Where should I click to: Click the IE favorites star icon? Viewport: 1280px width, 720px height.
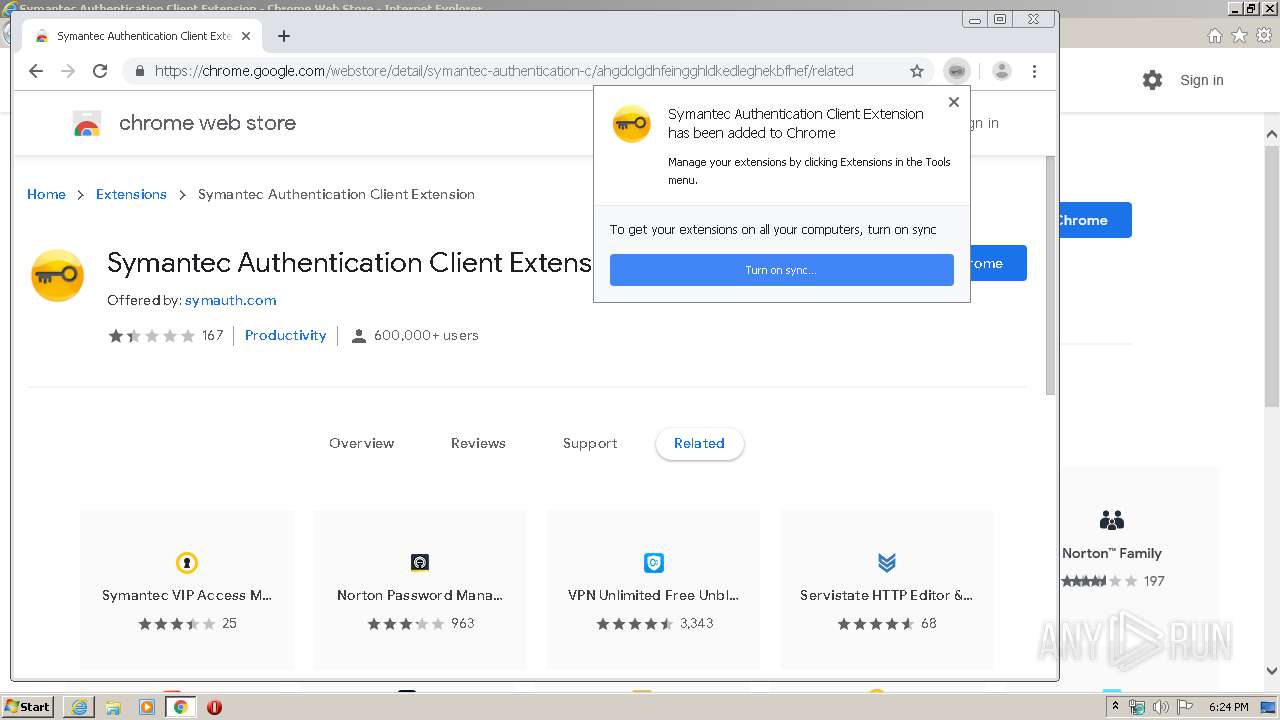(1239, 35)
